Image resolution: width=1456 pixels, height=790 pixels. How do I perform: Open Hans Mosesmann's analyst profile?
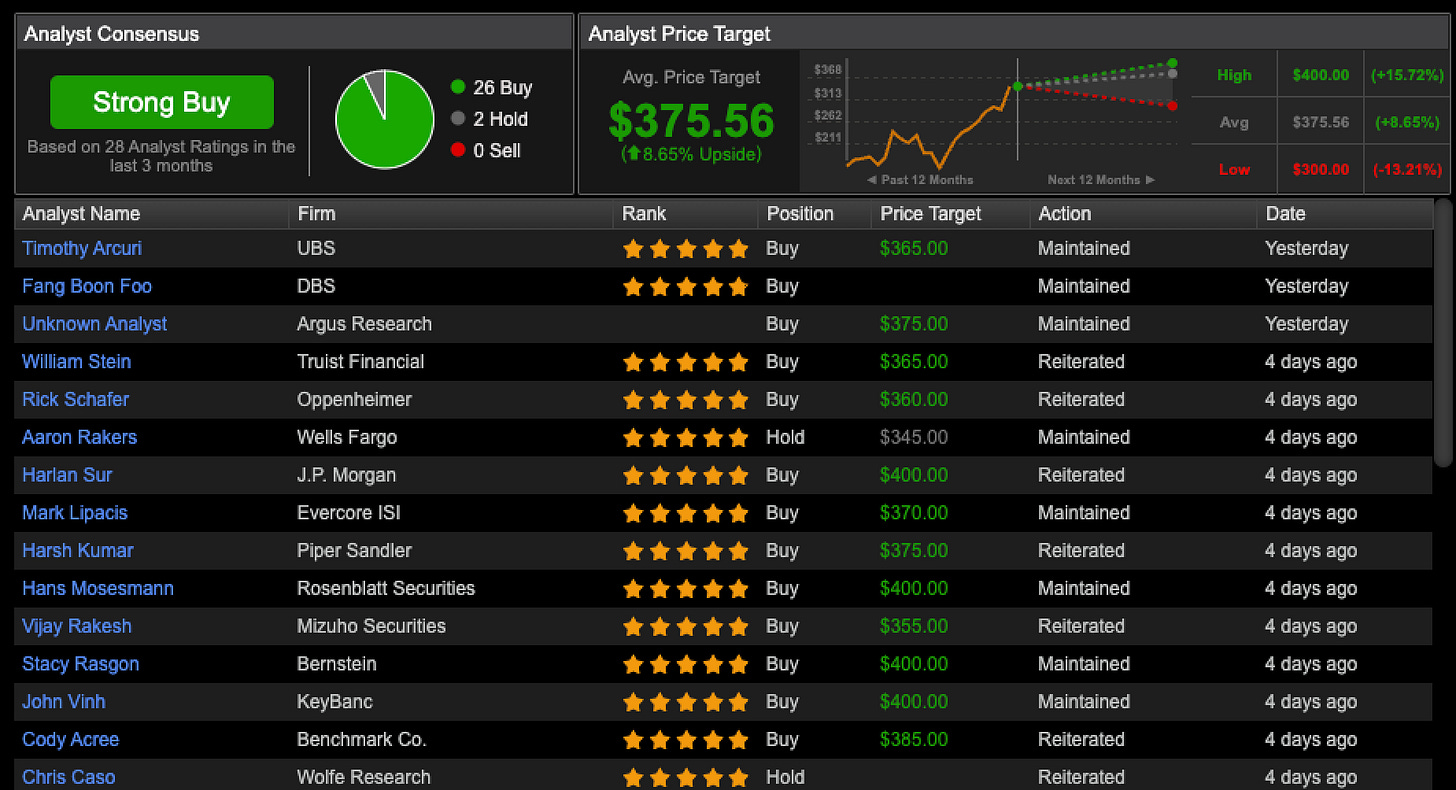pyautogui.click(x=98, y=588)
